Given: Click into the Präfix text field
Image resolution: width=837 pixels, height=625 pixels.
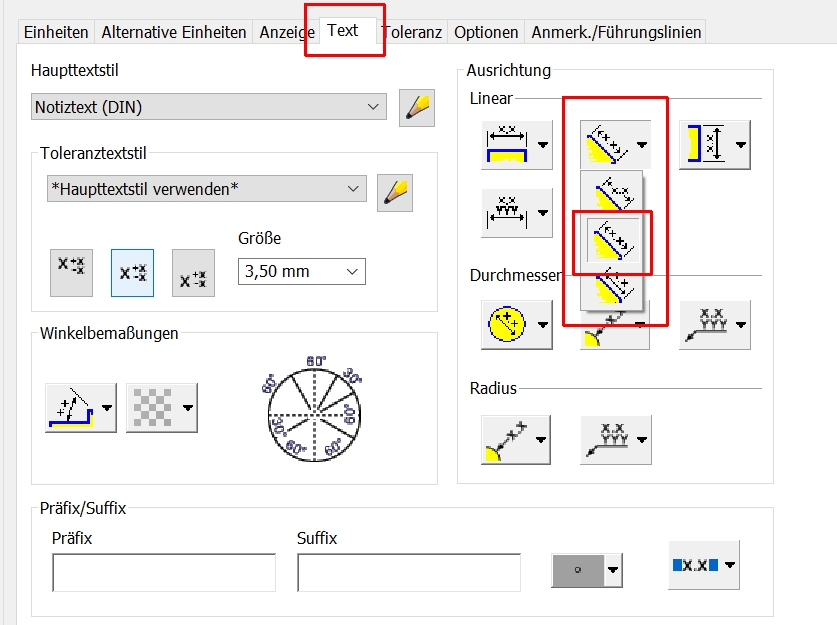Looking at the screenshot, I should pyautogui.click(x=164, y=572).
